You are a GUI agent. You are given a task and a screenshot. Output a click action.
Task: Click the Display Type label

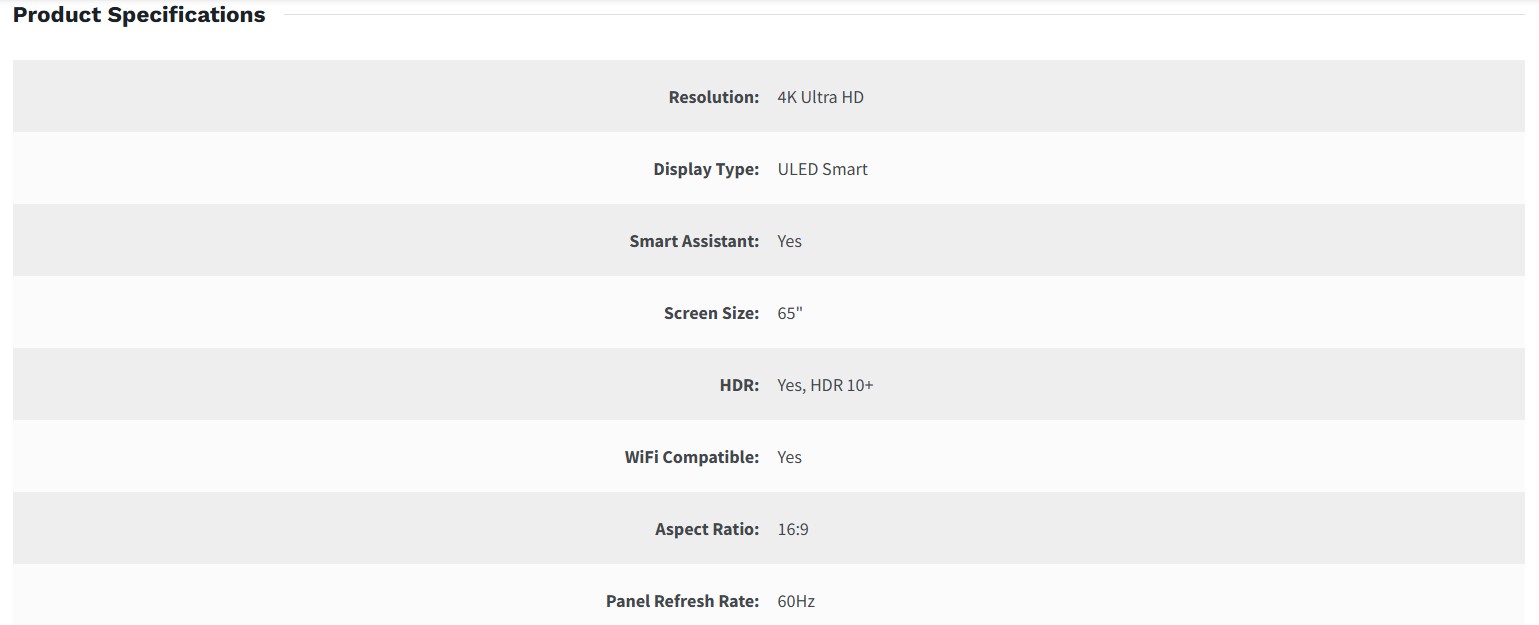[x=706, y=169]
